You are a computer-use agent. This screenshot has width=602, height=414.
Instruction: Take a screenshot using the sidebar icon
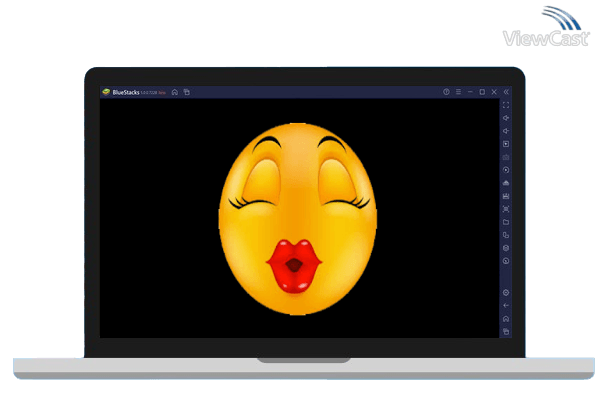coord(506,209)
